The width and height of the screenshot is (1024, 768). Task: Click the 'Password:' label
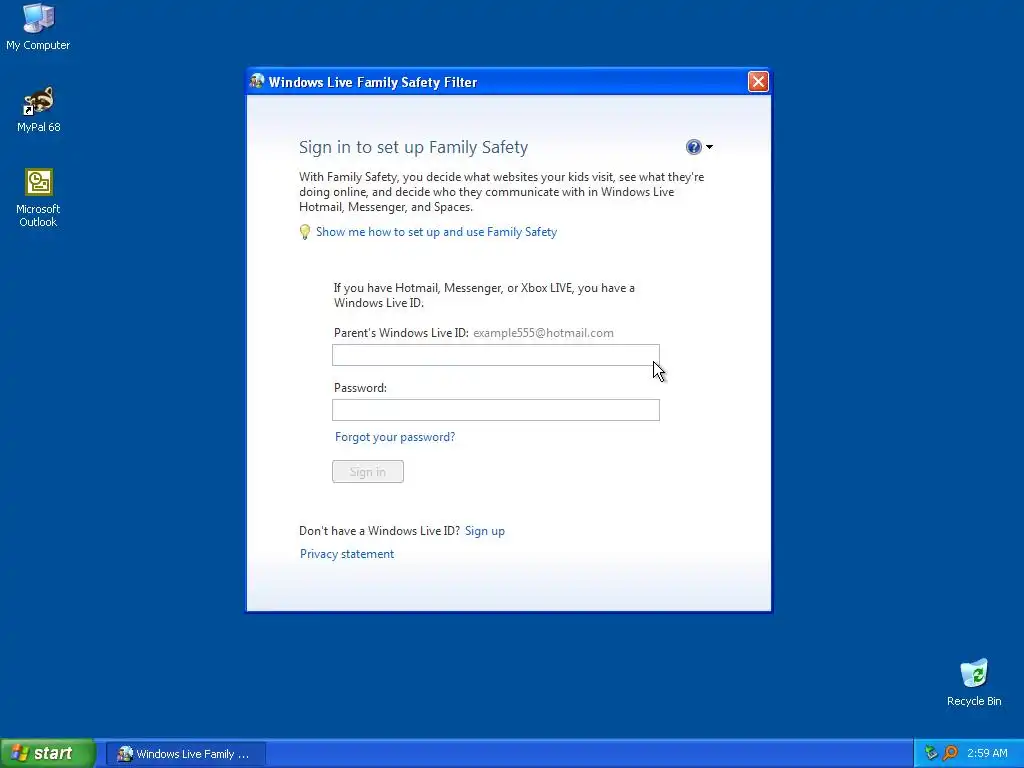tap(360, 388)
